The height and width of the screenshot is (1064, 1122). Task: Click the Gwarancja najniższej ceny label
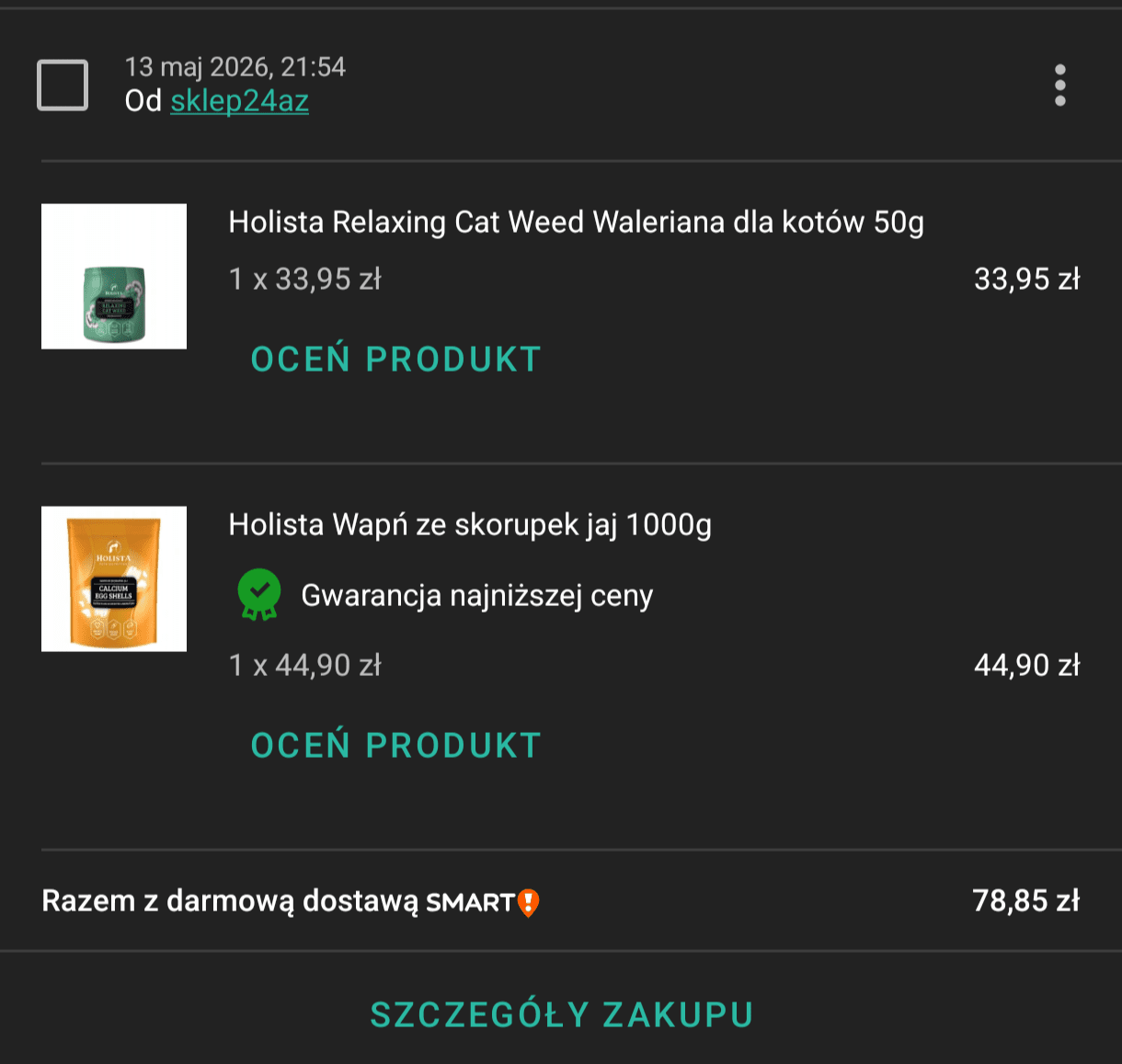[x=477, y=596]
